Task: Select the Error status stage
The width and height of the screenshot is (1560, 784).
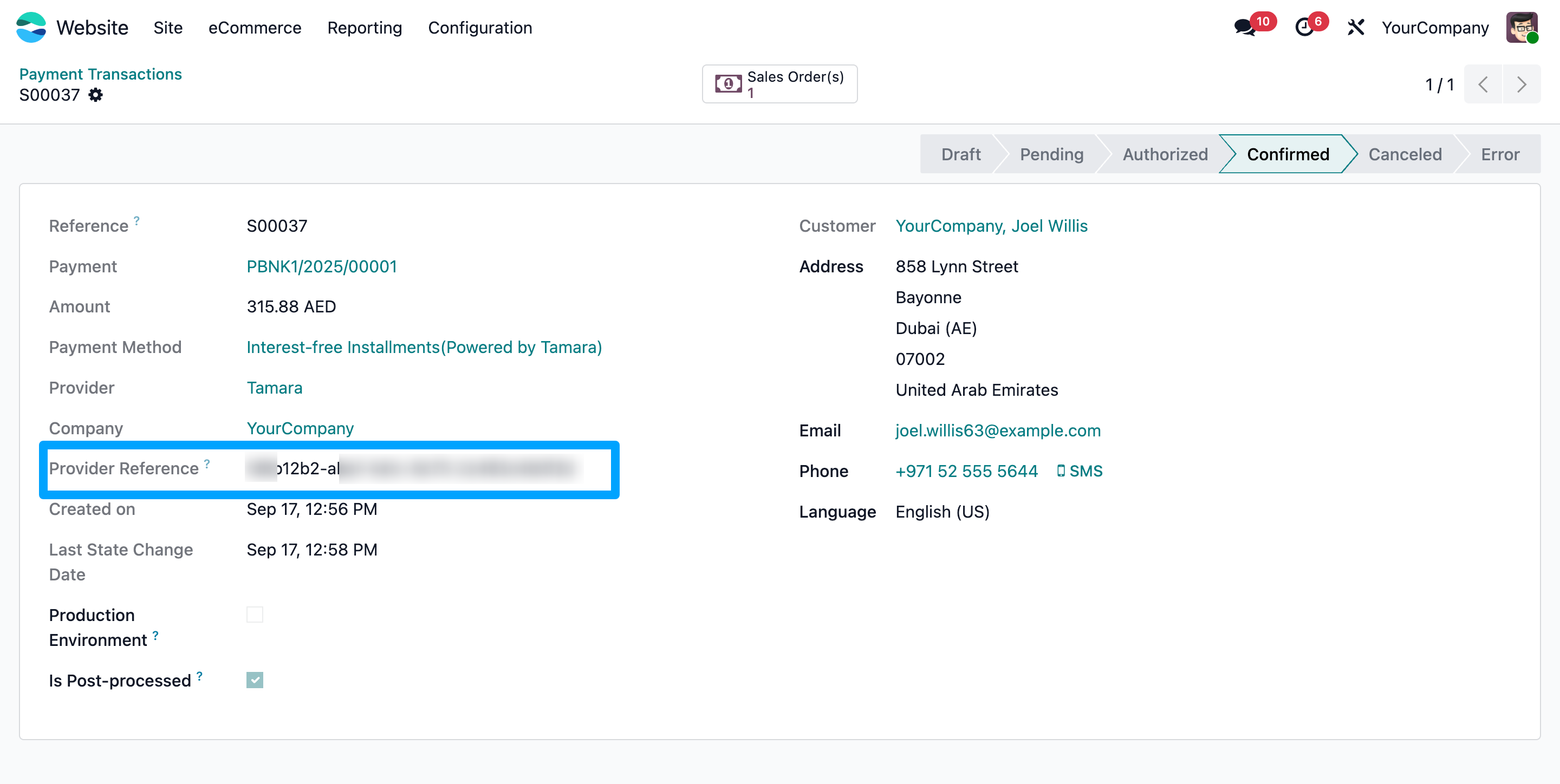Action: pyautogui.click(x=1500, y=154)
